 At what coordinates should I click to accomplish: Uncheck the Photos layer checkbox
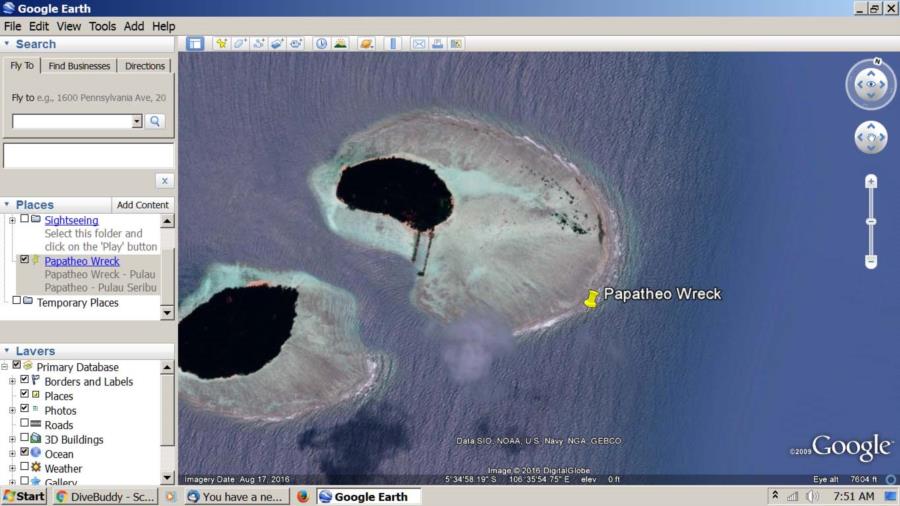(24, 408)
